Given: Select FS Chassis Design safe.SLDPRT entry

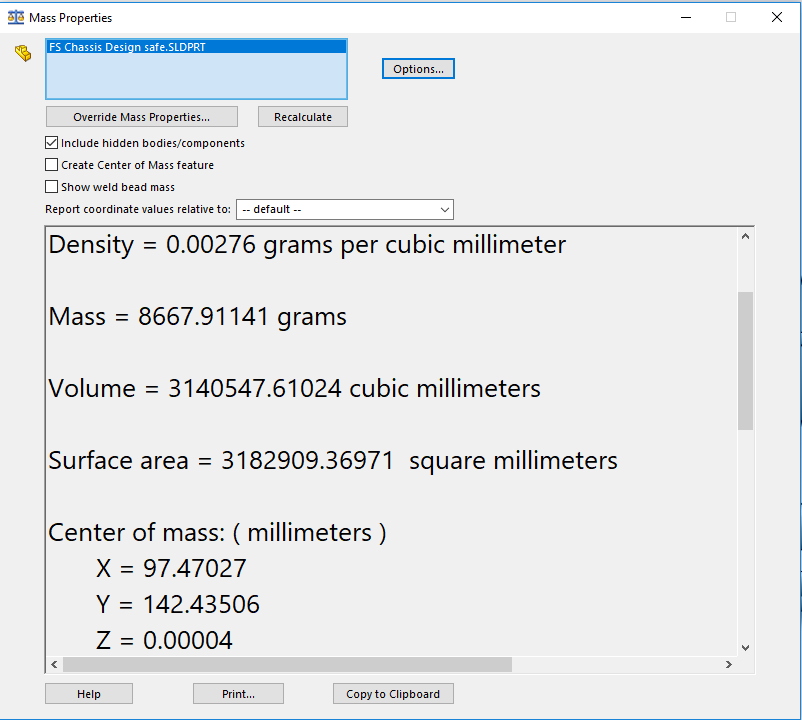Looking at the screenshot, I should (196, 47).
